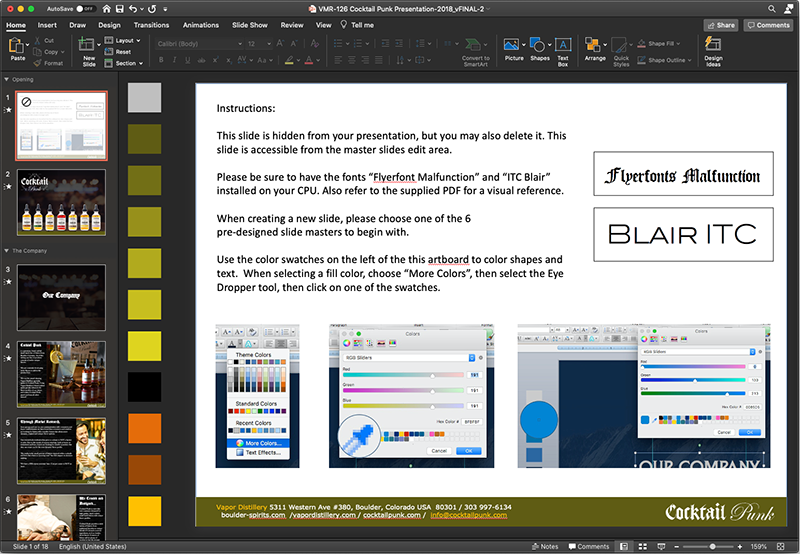Fit slide to window icon

click(x=780, y=546)
